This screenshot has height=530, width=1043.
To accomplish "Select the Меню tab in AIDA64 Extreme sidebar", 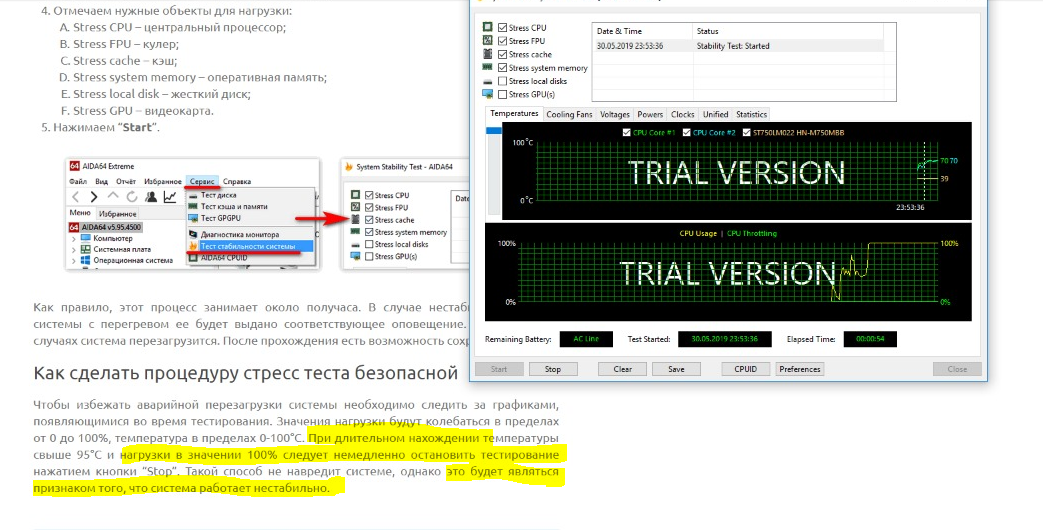I will click(80, 213).
